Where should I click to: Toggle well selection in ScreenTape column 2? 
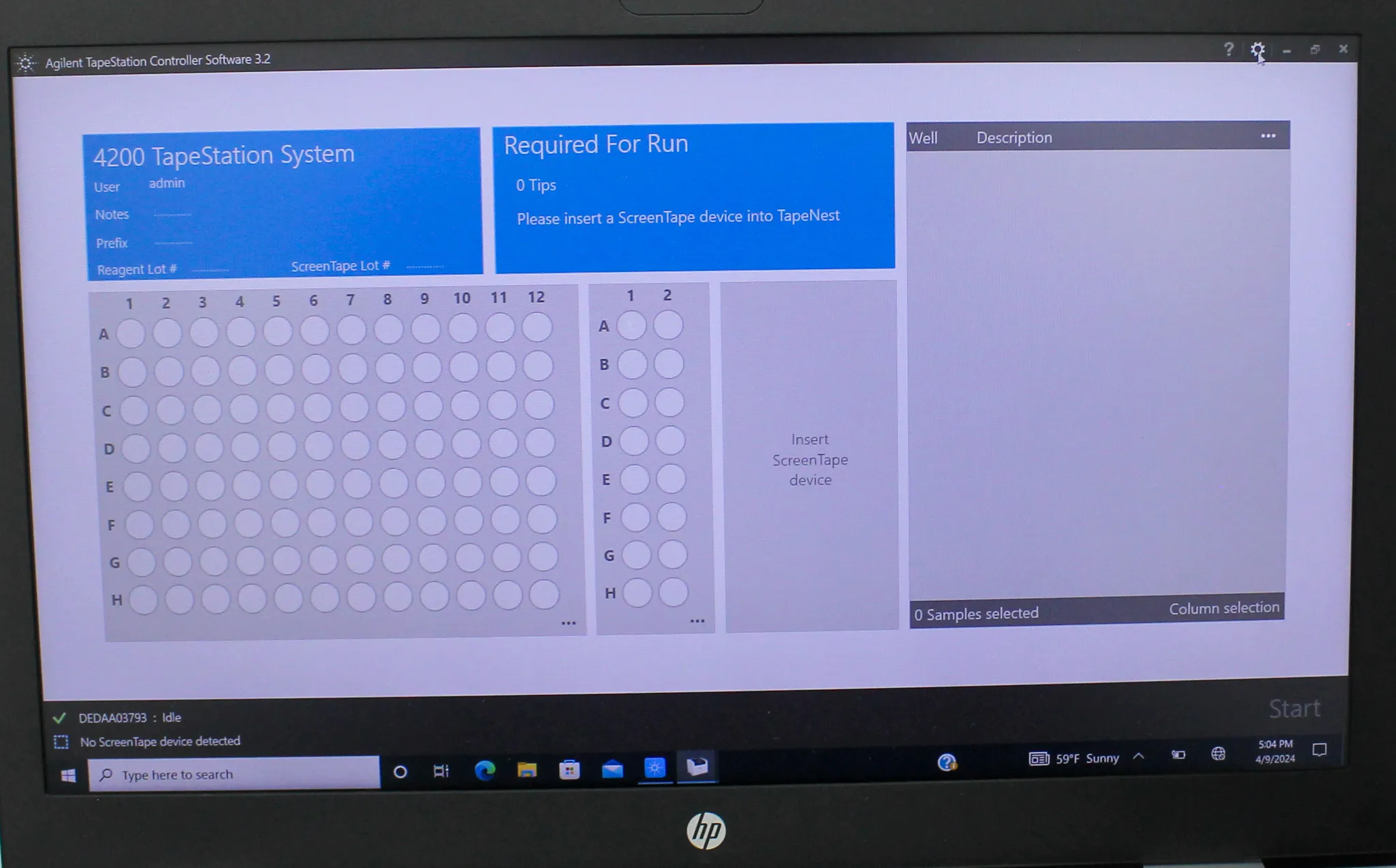(667, 298)
